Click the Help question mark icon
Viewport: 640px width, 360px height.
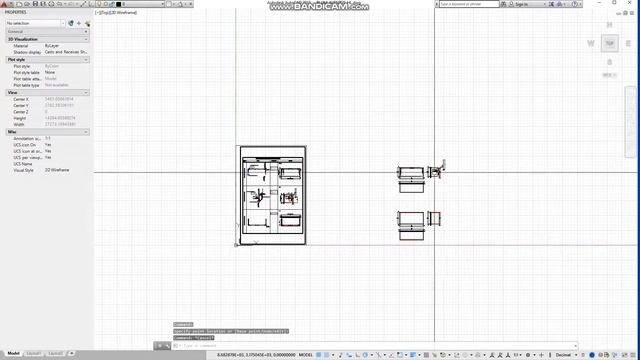(x=575, y=4)
